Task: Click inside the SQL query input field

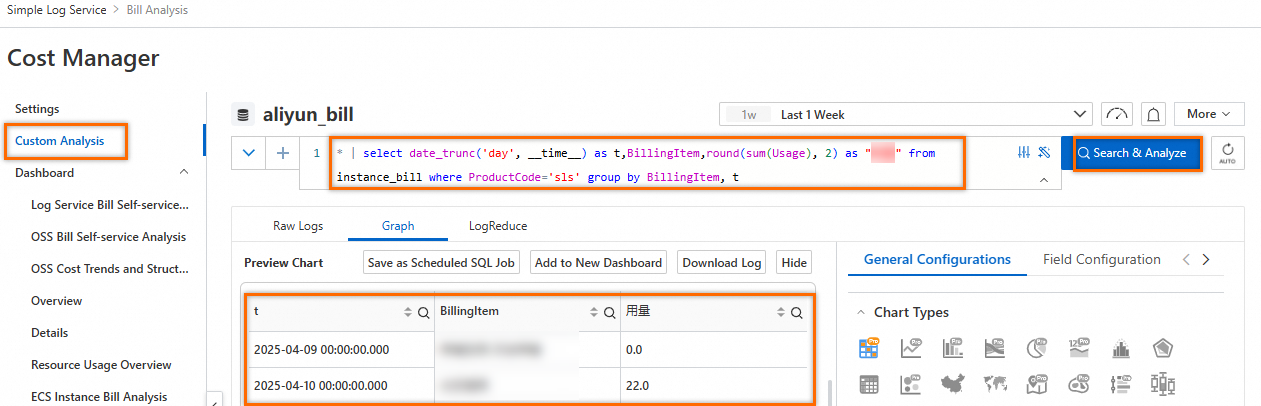Action: [x=648, y=164]
